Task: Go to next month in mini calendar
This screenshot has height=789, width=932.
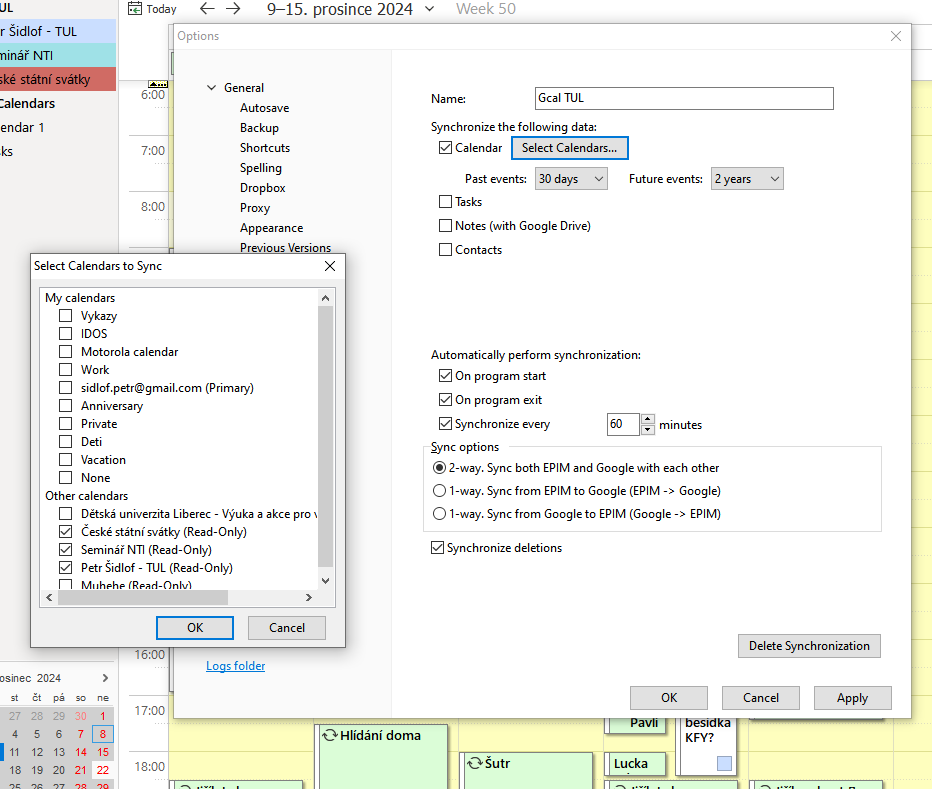Action: (x=105, y=678)
